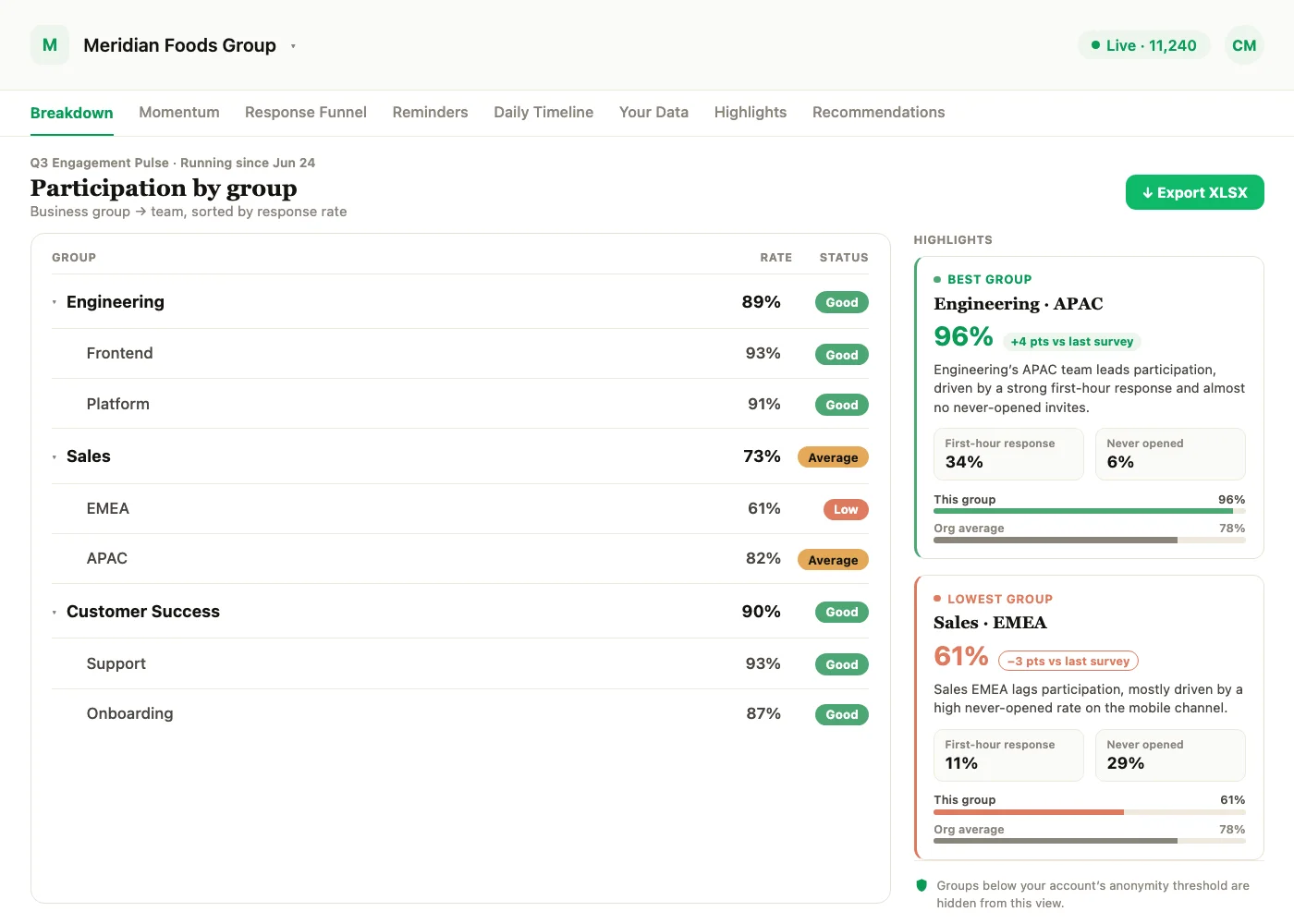Sort by the RATE column header

click(775, 258)
